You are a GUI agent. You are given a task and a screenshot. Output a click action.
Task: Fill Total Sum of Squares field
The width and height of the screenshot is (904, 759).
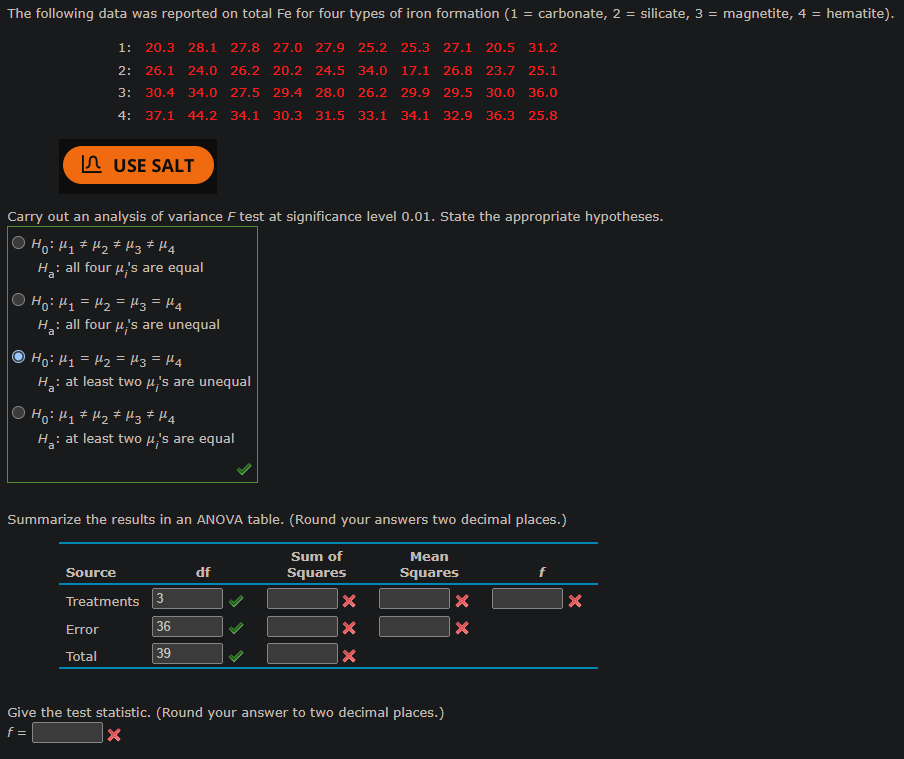302,653
